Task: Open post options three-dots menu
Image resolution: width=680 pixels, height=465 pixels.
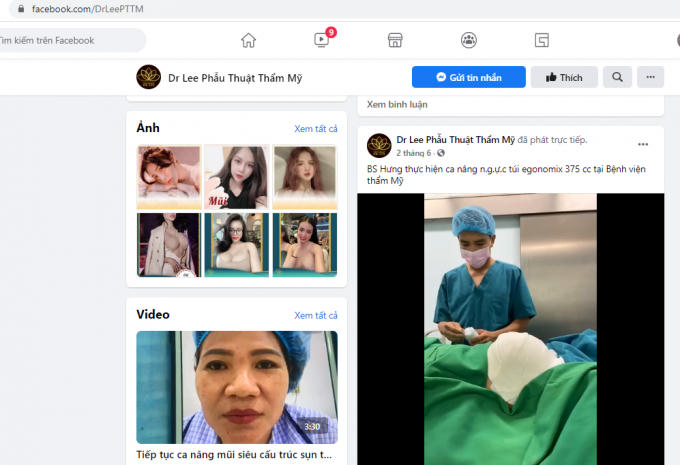Action: coord(643,144)
